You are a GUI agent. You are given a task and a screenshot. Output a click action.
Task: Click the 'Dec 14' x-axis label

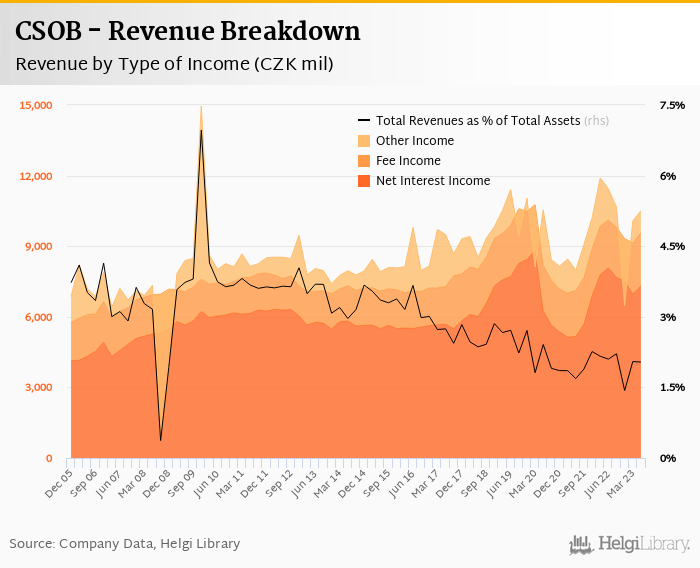(353, 484)
